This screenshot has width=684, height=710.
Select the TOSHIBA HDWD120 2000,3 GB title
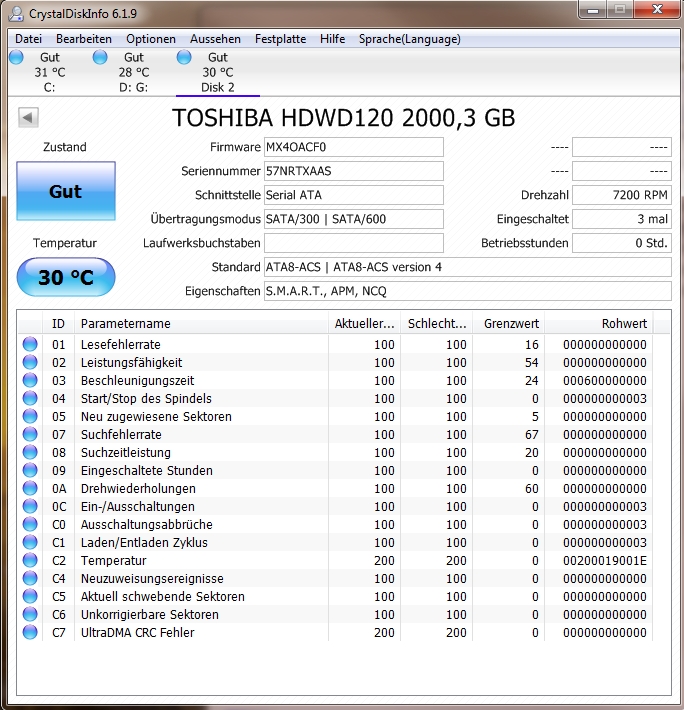[344, 118]
